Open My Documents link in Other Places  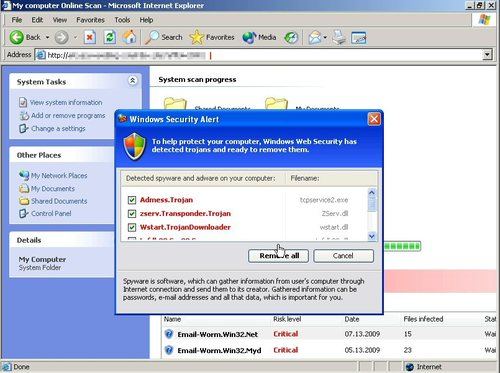[53, 189]
